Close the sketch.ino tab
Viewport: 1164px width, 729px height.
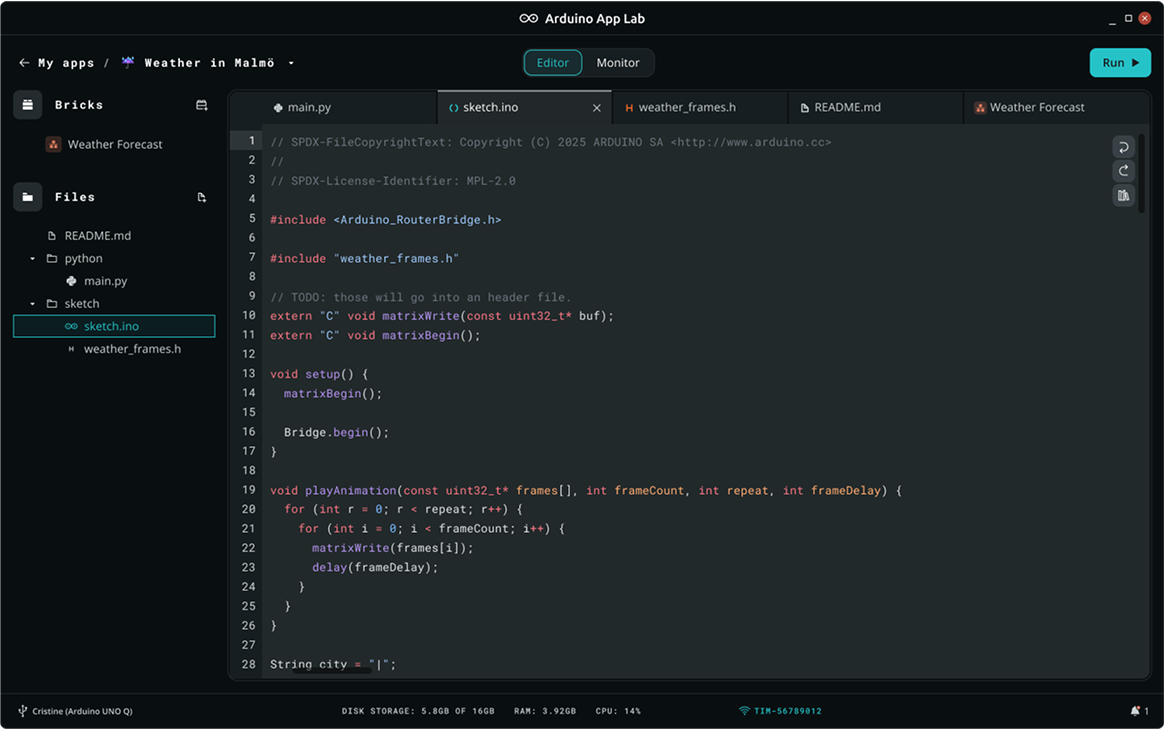(x=597, y=108)
